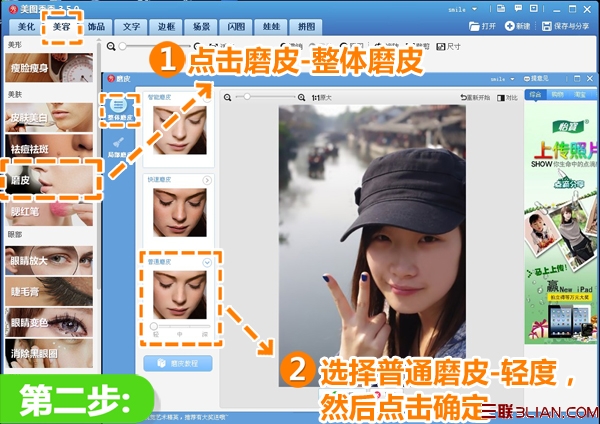Select 整体磨皮 mode in 磨皮 dialog
This screenshot has height=424, width=600.
click(x=119, y=109)
